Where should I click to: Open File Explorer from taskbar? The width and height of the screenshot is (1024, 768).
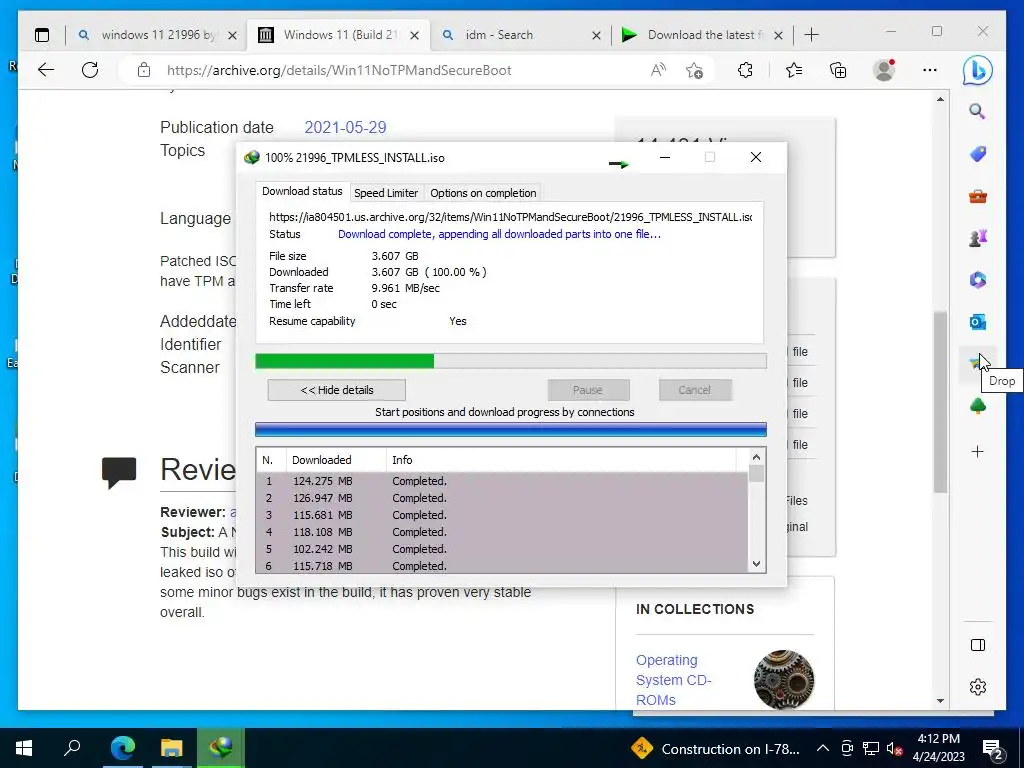[x=172, y=748]
